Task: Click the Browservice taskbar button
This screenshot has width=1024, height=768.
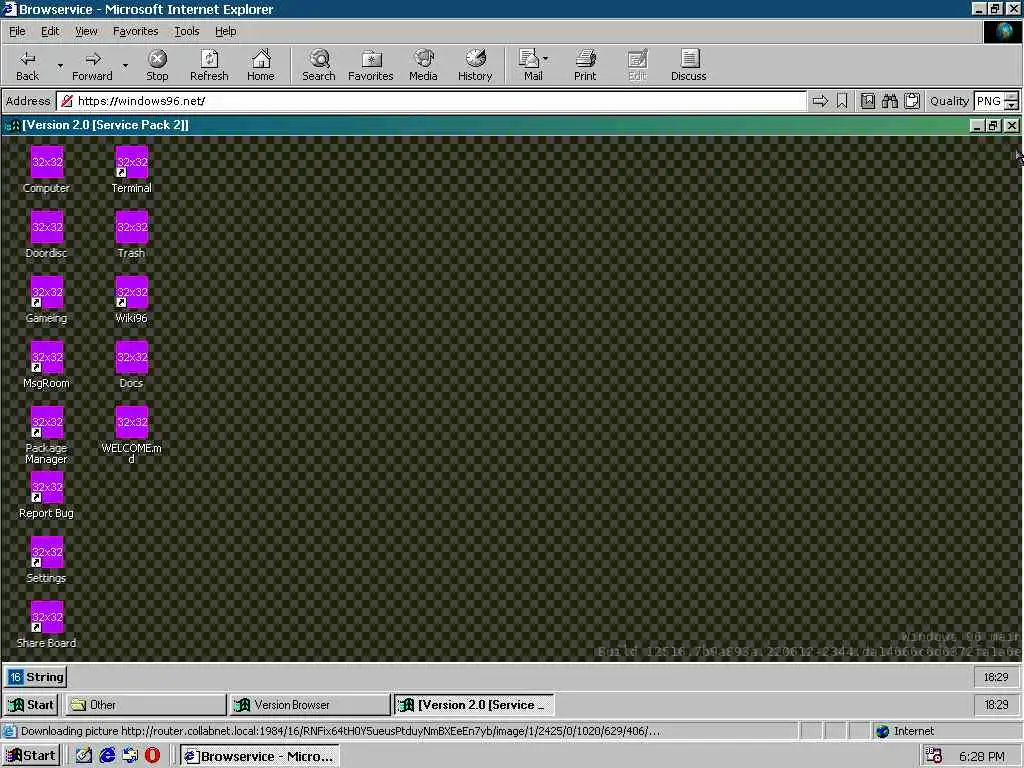Action: click(x=260, y=756)
